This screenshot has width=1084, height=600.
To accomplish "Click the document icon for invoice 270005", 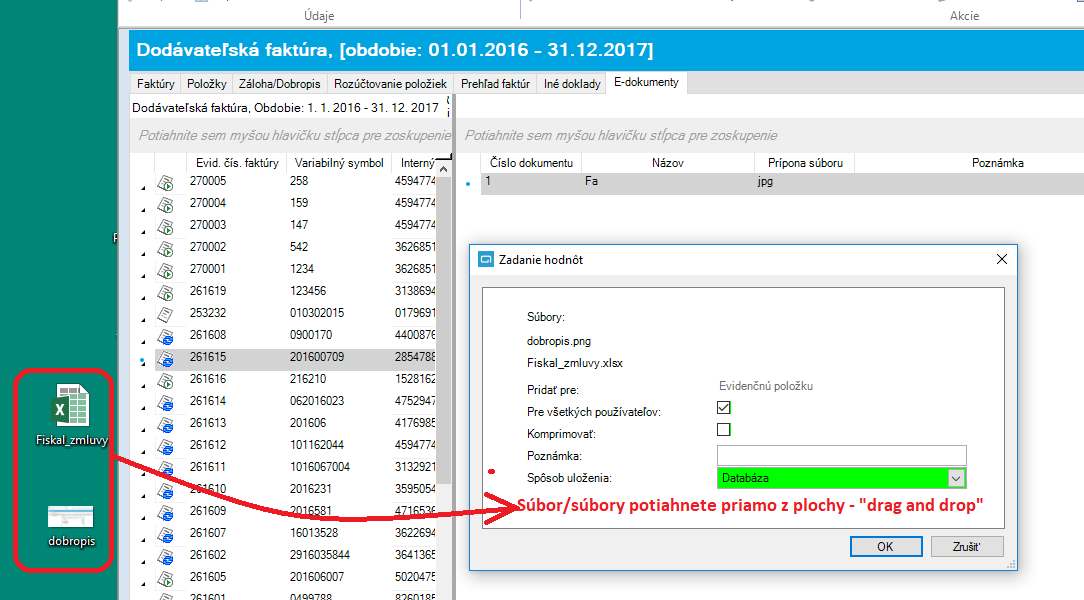I will 165,183.
